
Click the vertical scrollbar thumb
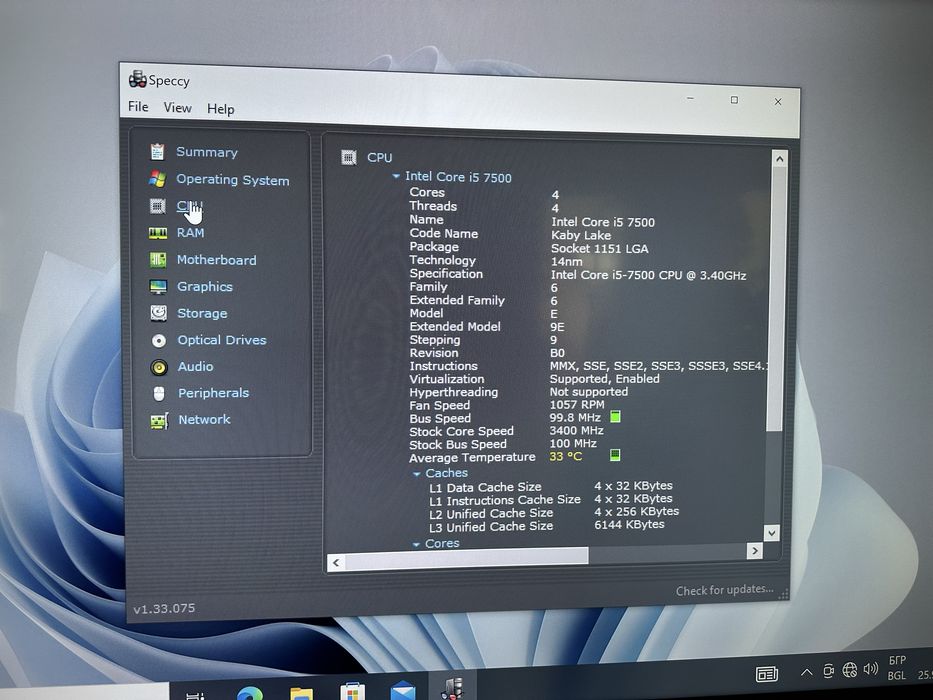pyautogui.click(x=777, y=299)
